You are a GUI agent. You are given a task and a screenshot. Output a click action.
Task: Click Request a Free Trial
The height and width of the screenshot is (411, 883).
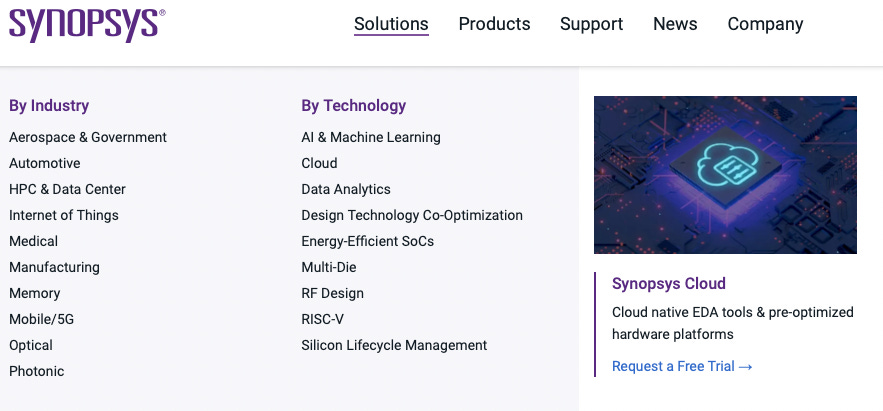[x=682, y=367]
